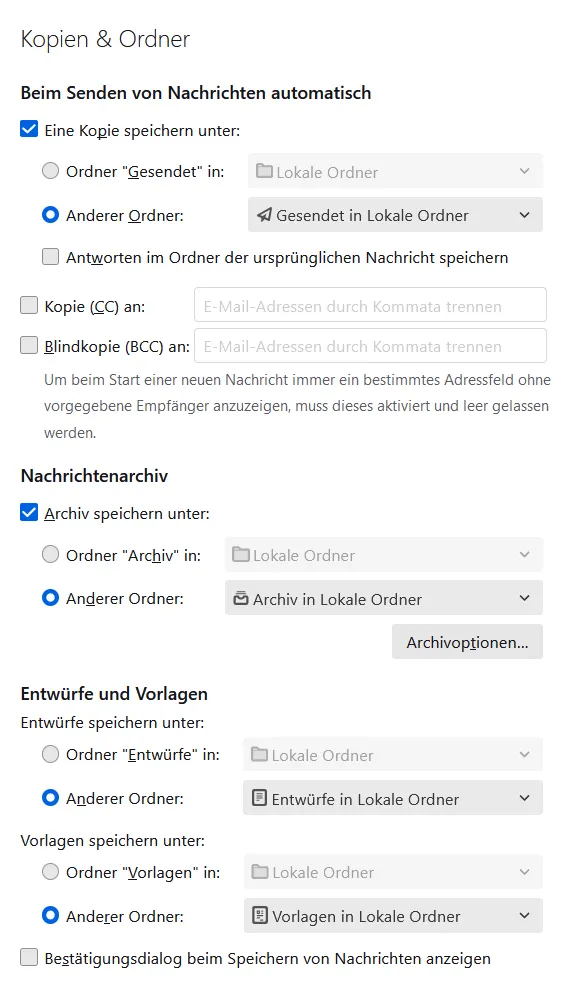This screenshot has height=982, width=568.
Task: Open the Entwürfe in Lokale Ordner dropdown
Action: coord(393,799)
